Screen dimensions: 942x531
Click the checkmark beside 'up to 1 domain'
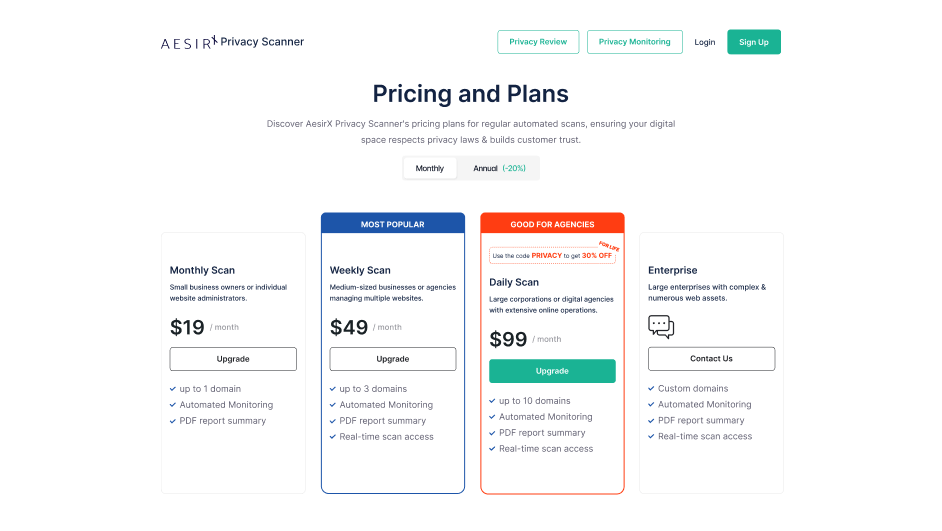(173, 389)
